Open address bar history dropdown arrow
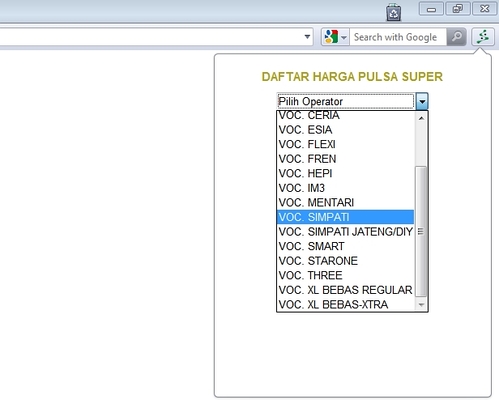This screenshot has width=499, height=408. [x=307, y=37]
